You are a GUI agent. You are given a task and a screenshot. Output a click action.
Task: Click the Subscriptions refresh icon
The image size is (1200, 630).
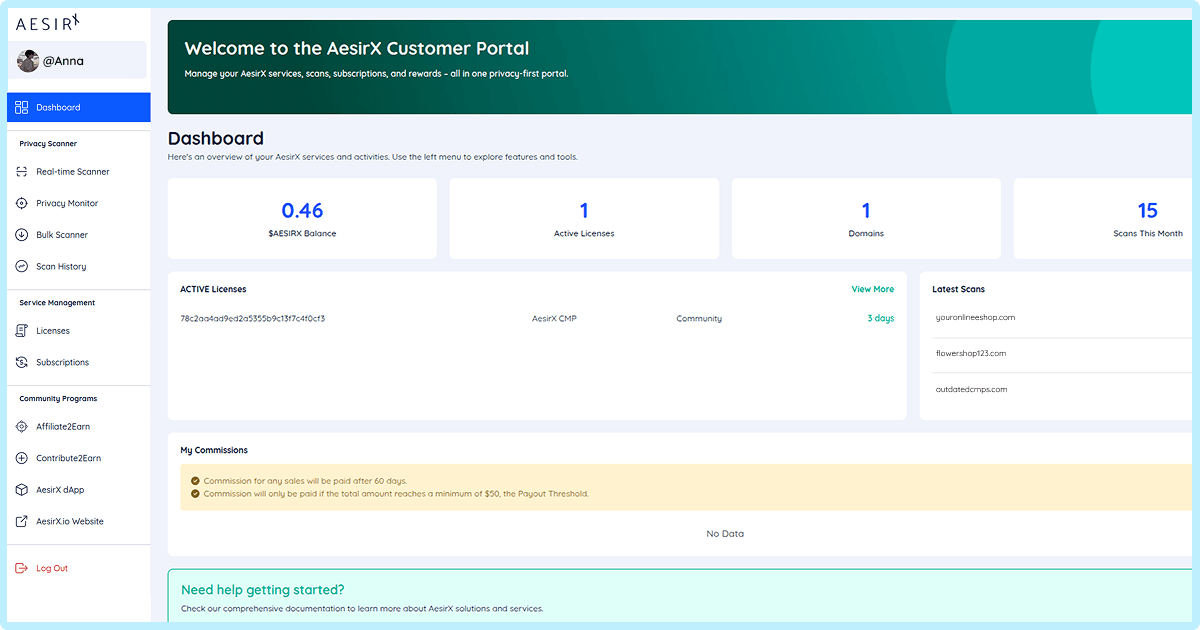click(x=22, y=362)
